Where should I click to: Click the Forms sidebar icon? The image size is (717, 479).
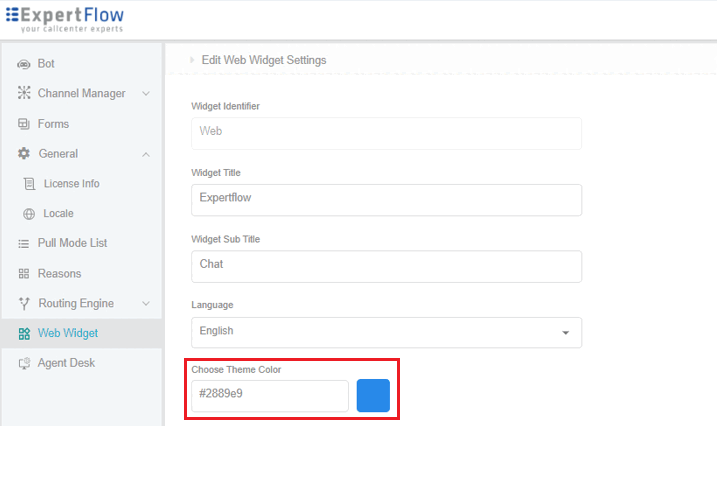[x=24, y=124]
